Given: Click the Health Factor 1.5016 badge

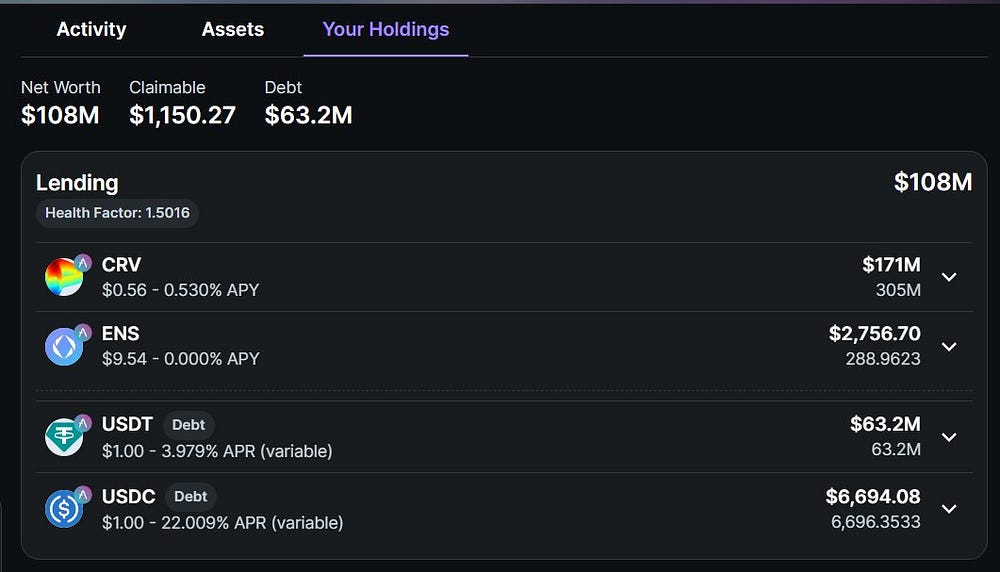Looking at the screenshot, I should coord(117,213).
